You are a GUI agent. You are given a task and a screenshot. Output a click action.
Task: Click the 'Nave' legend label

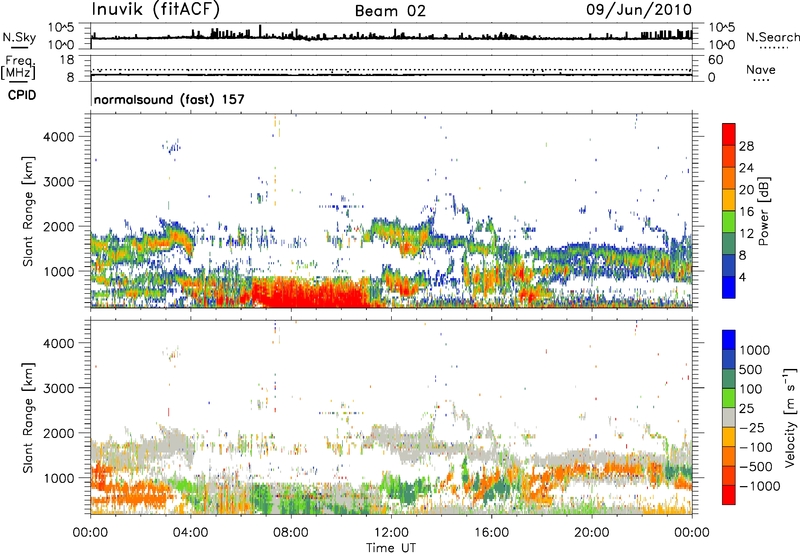coord(761,70)
